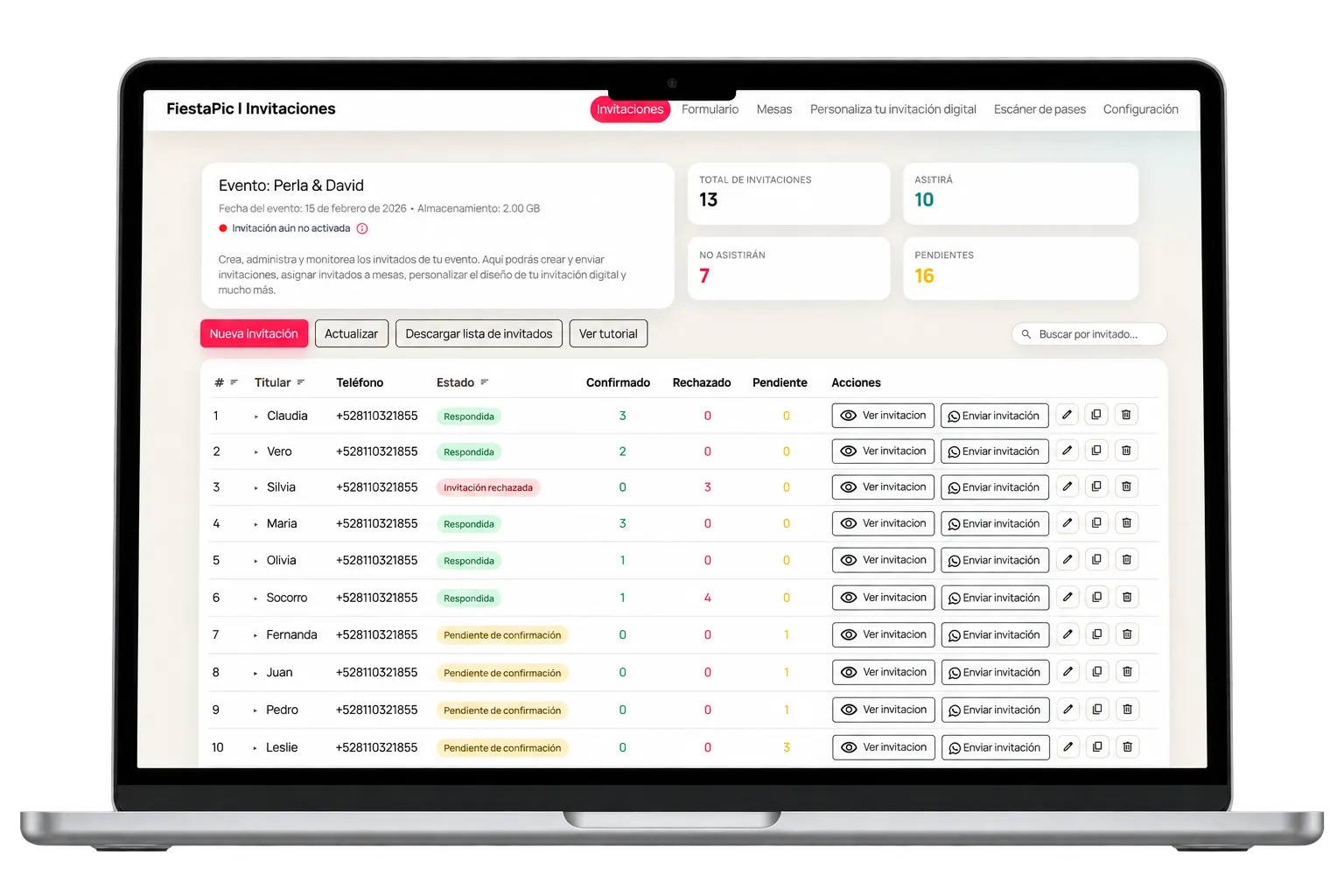Go to the Mesas tab
Viewport: 1344px width, 896px height.
pyautogui.click(x=774, y=109)
